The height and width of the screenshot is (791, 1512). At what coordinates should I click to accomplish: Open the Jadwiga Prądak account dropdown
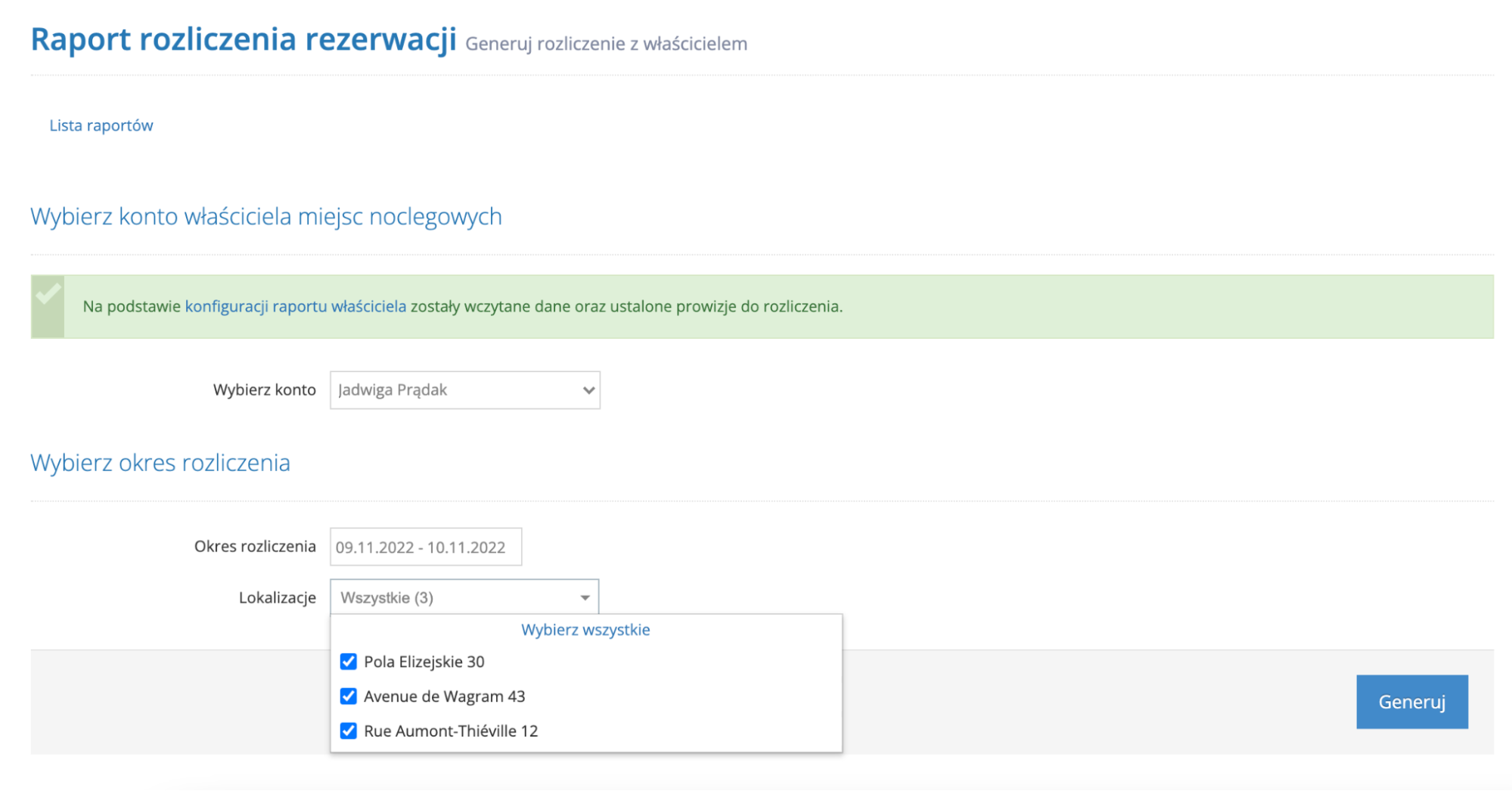[x=464, y=390]
